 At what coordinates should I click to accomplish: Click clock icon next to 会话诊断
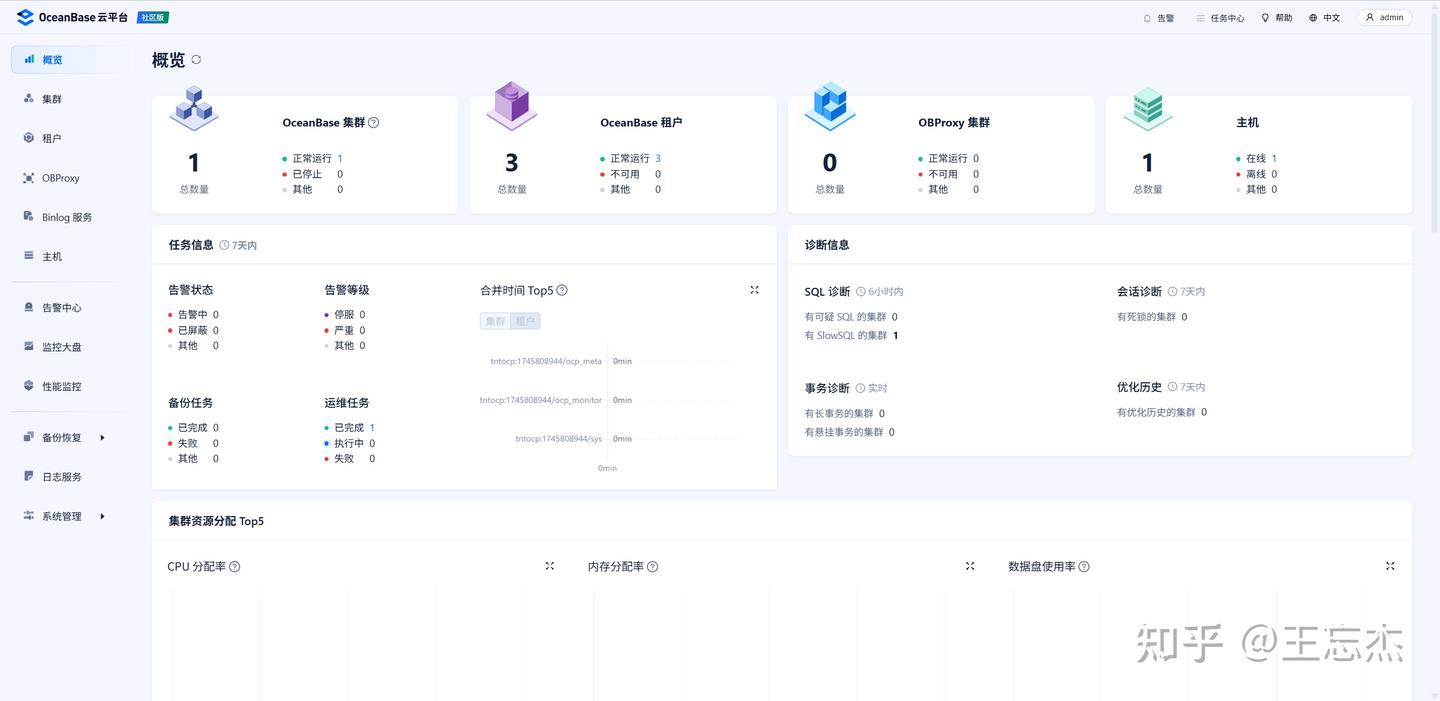coord(1173,292)
